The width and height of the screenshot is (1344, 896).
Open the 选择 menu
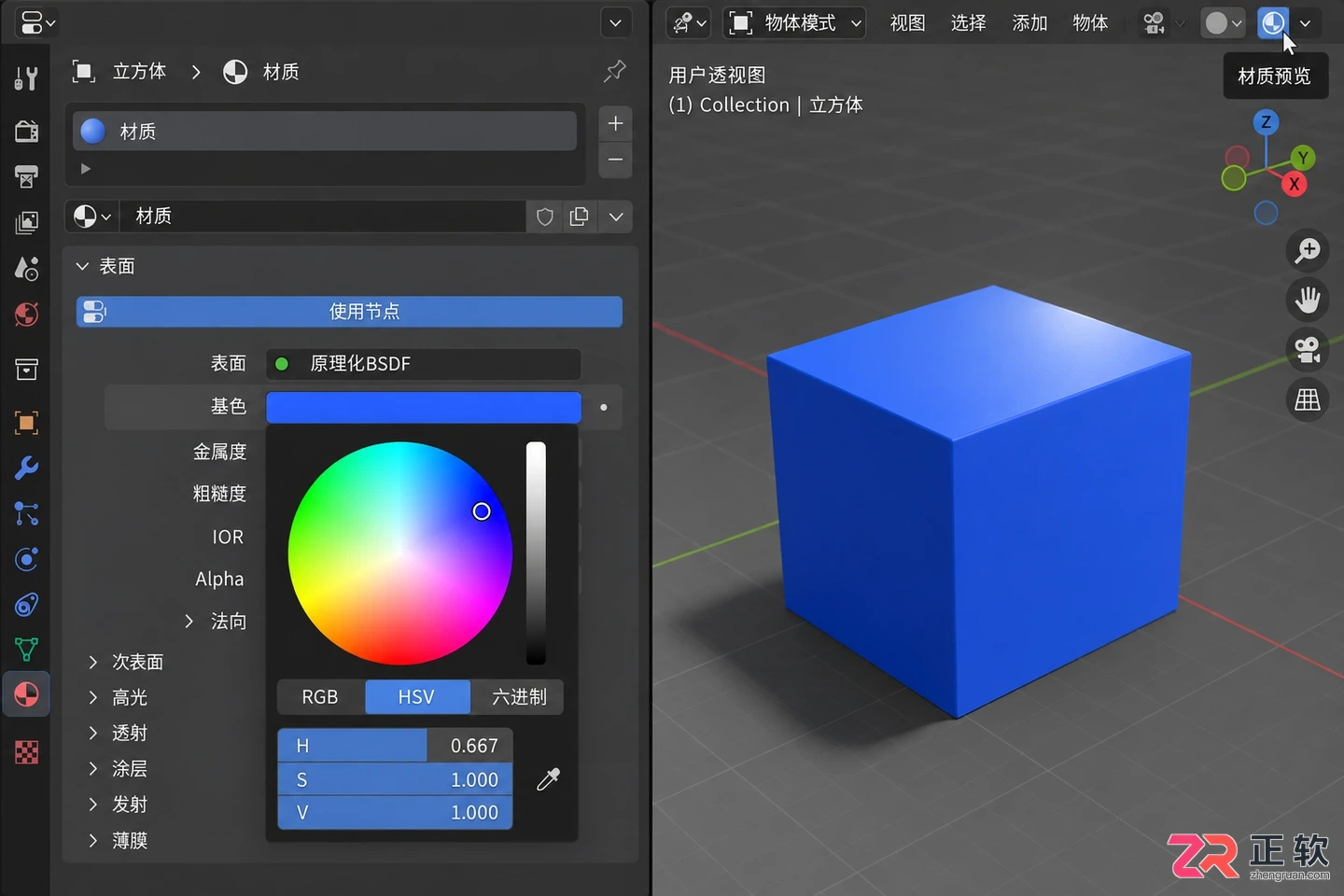coord(968,22)
